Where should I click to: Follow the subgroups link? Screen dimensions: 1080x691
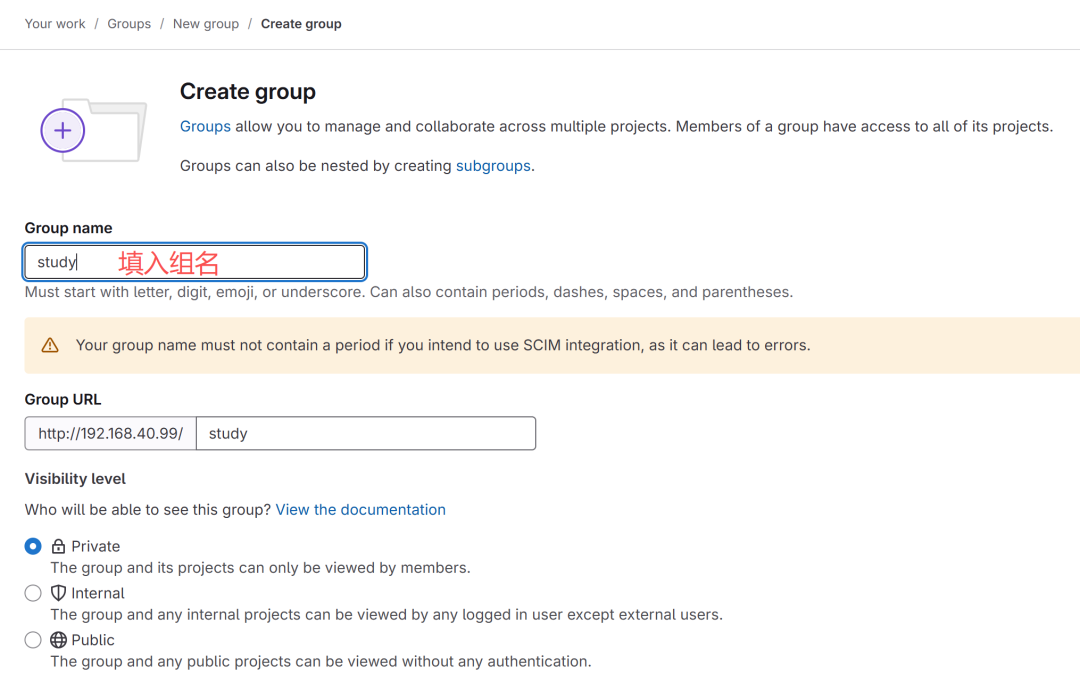click(493, 166)
